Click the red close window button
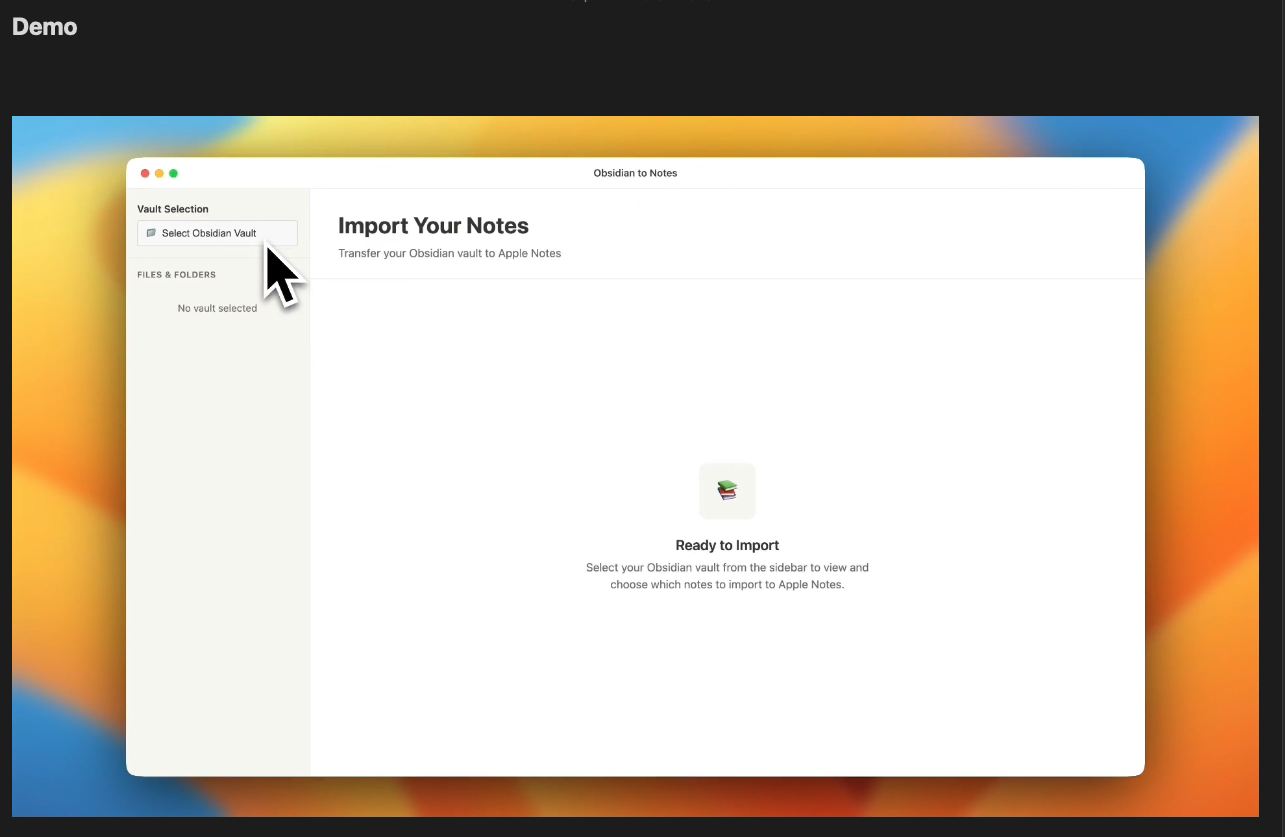The height and width of the screenshot is (837, 1285). tap(145, 173)
